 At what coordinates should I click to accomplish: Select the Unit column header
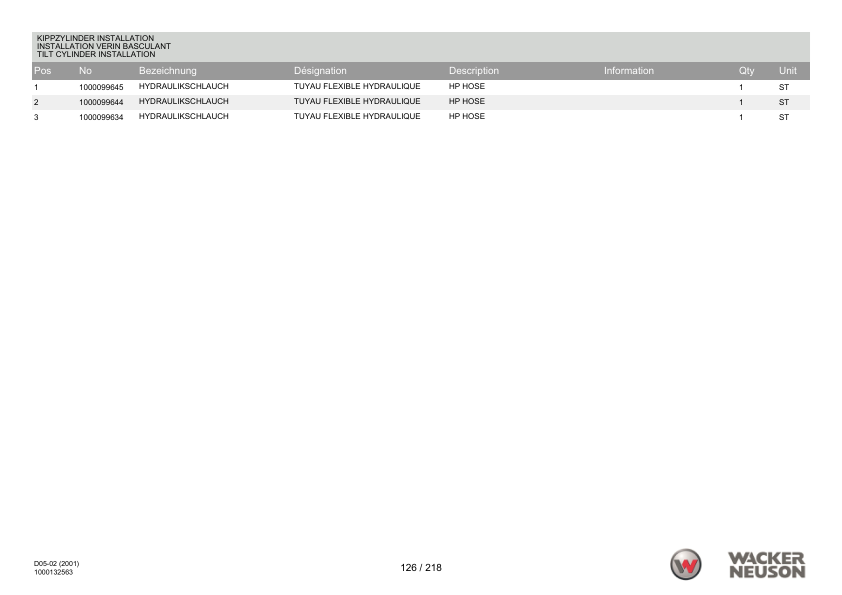(788, 71)
